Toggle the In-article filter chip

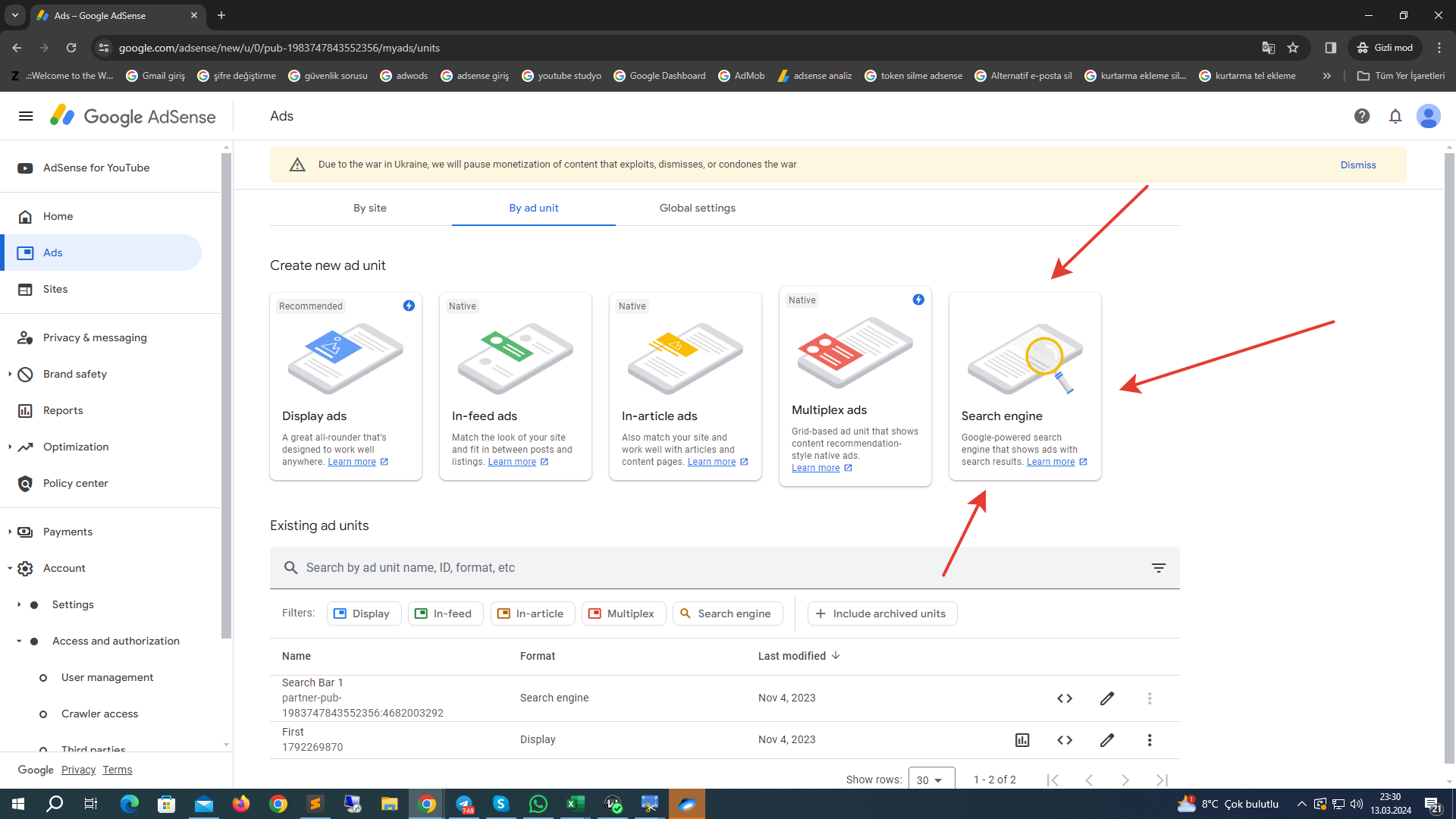533,613
